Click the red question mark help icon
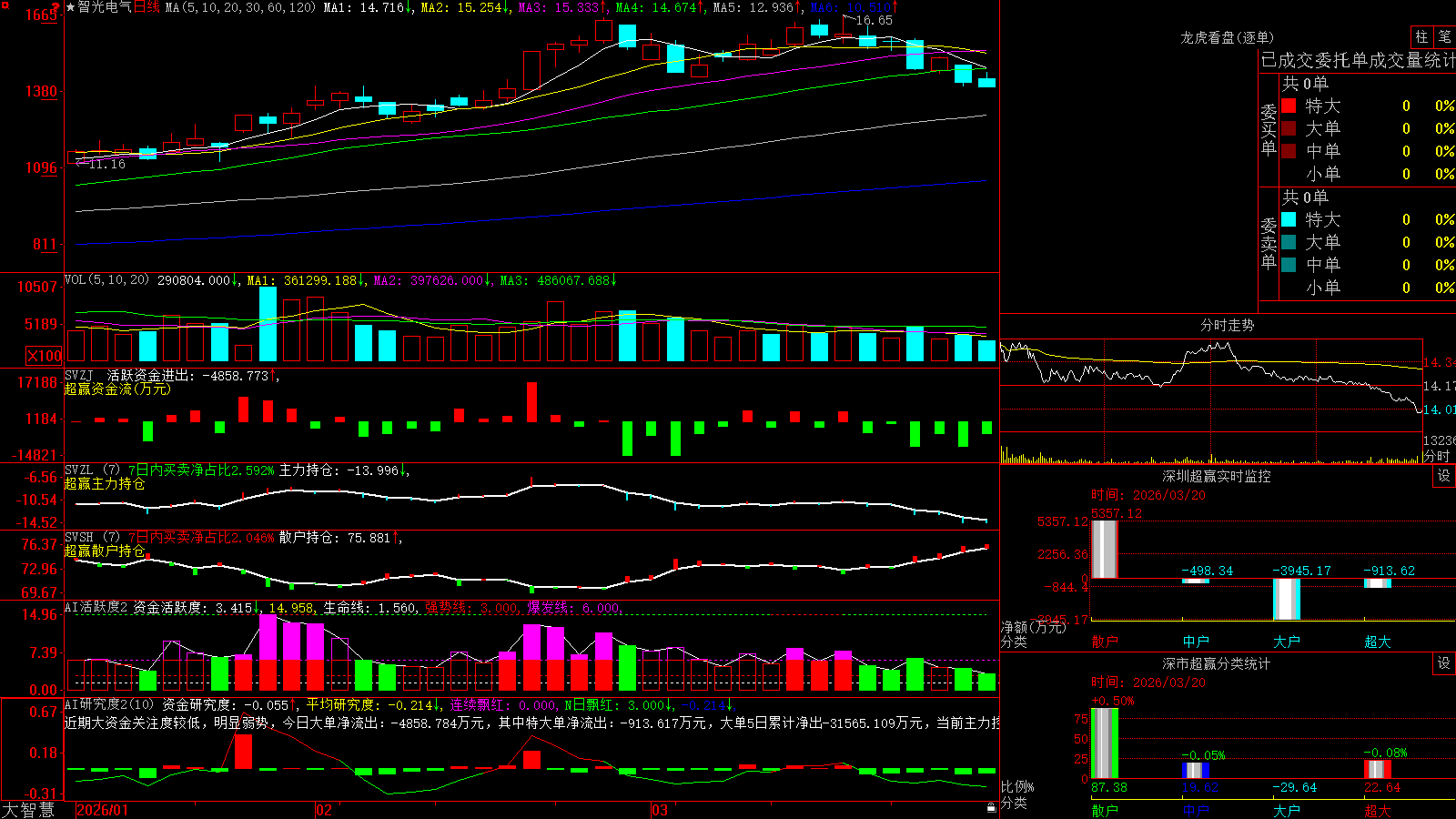Viewport: 1456px width, 819px height. tap(57, 7)
